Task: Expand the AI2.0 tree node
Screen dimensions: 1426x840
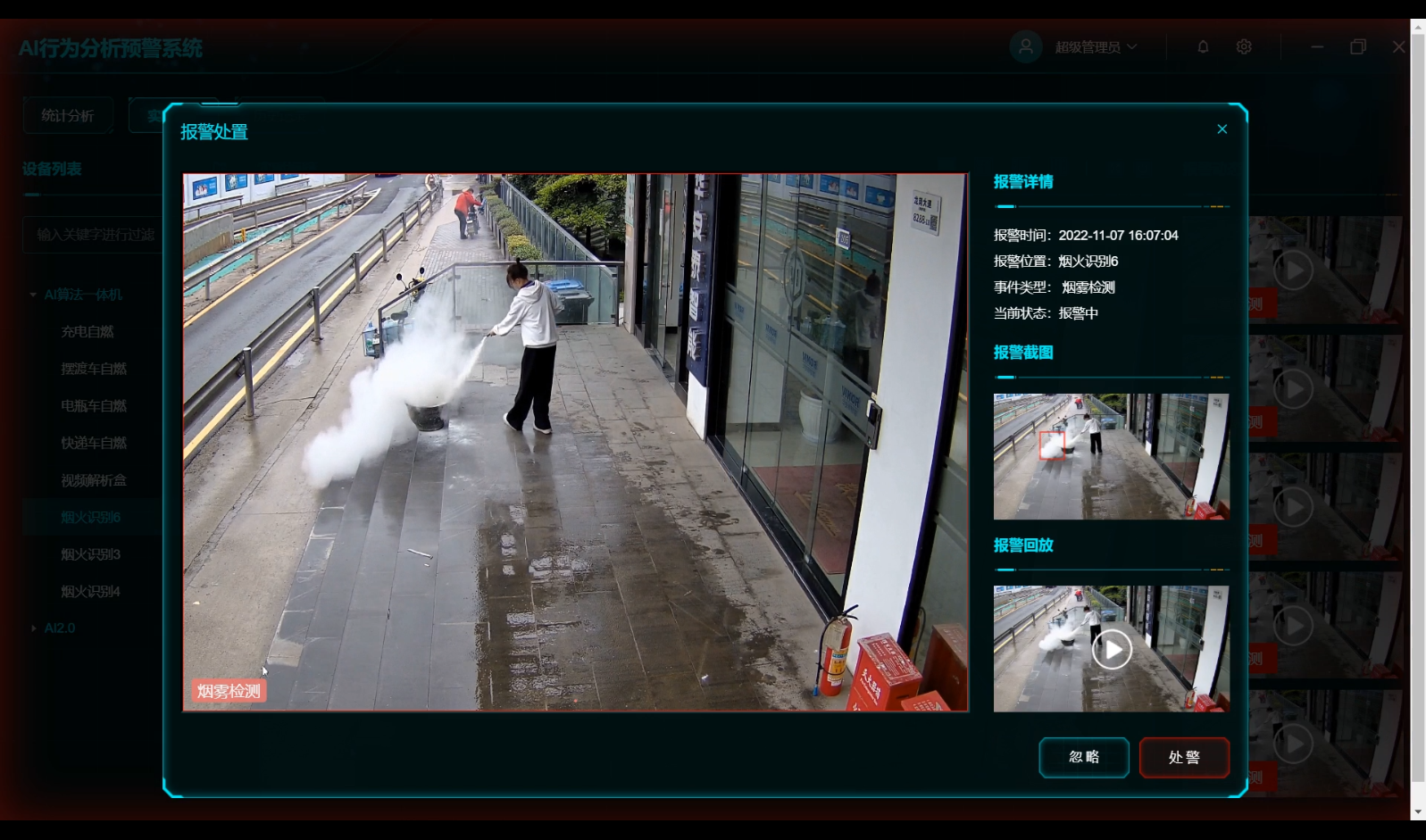Action: point(34,628)
